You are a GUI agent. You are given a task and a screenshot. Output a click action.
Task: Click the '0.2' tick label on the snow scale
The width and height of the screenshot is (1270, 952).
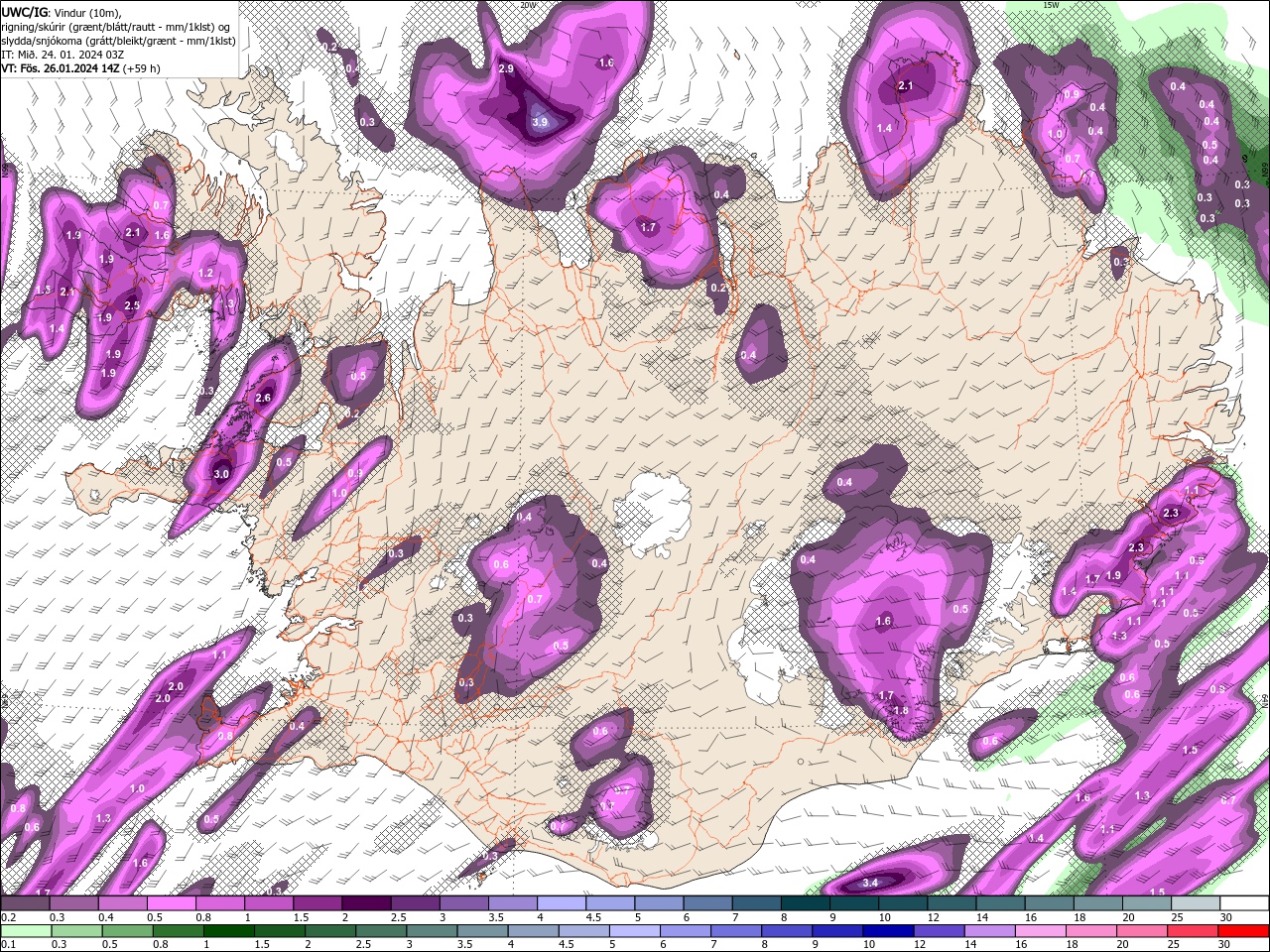pos(8,917)
